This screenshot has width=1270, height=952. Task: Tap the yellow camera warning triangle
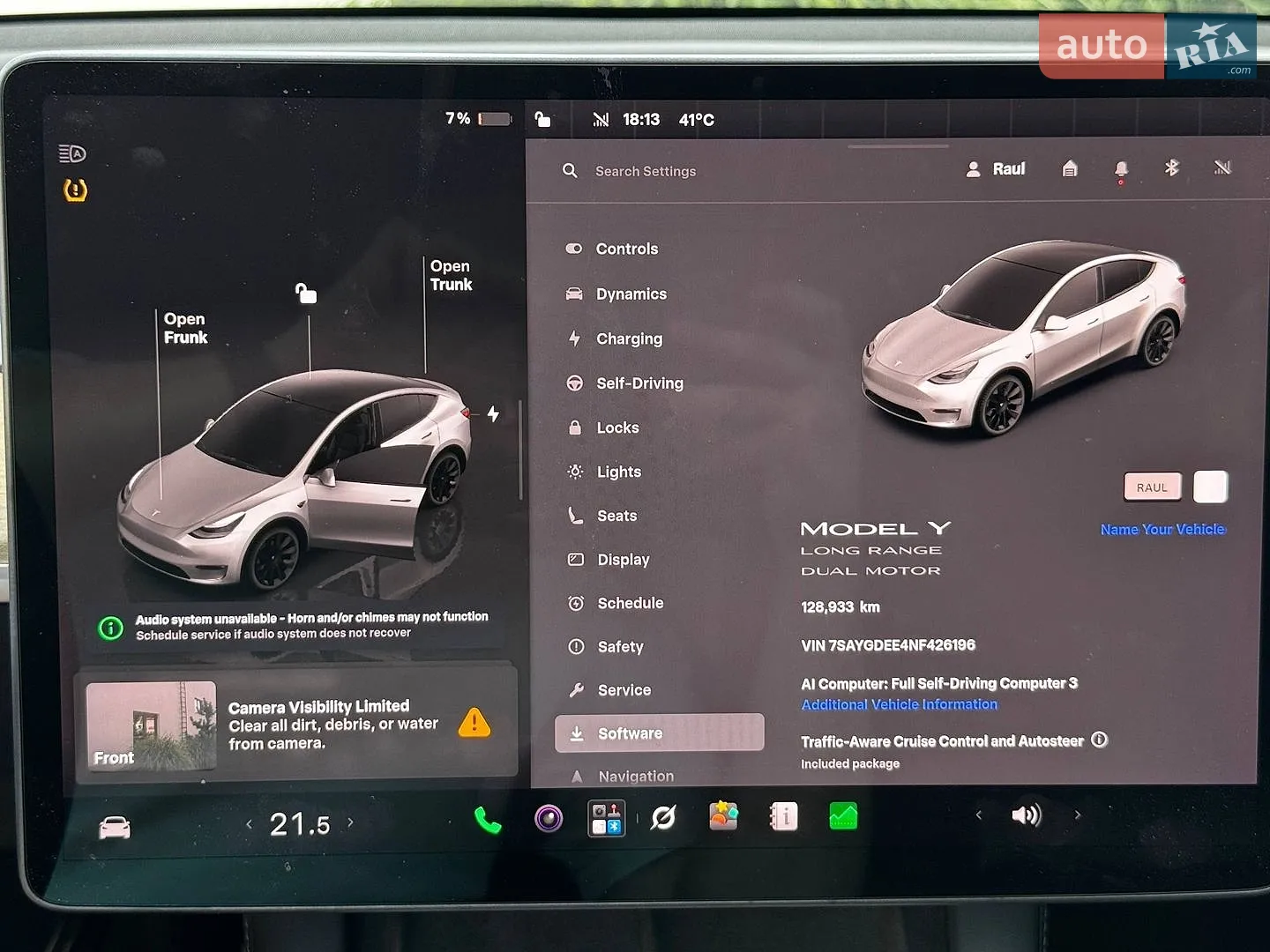(474, 722)
